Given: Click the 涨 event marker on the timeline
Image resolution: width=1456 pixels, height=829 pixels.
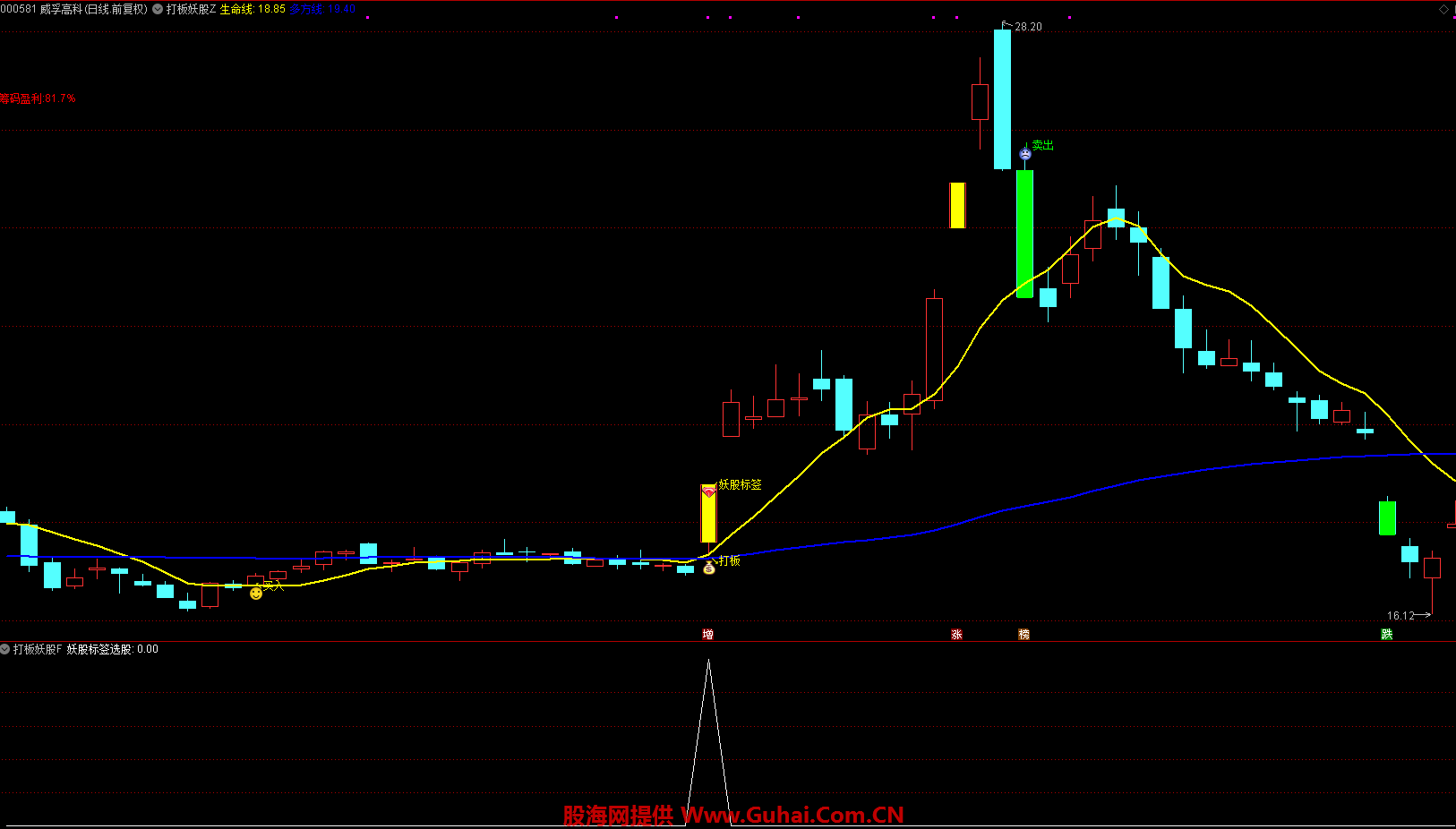Looking at the screenshot, I should pos(957,635).
